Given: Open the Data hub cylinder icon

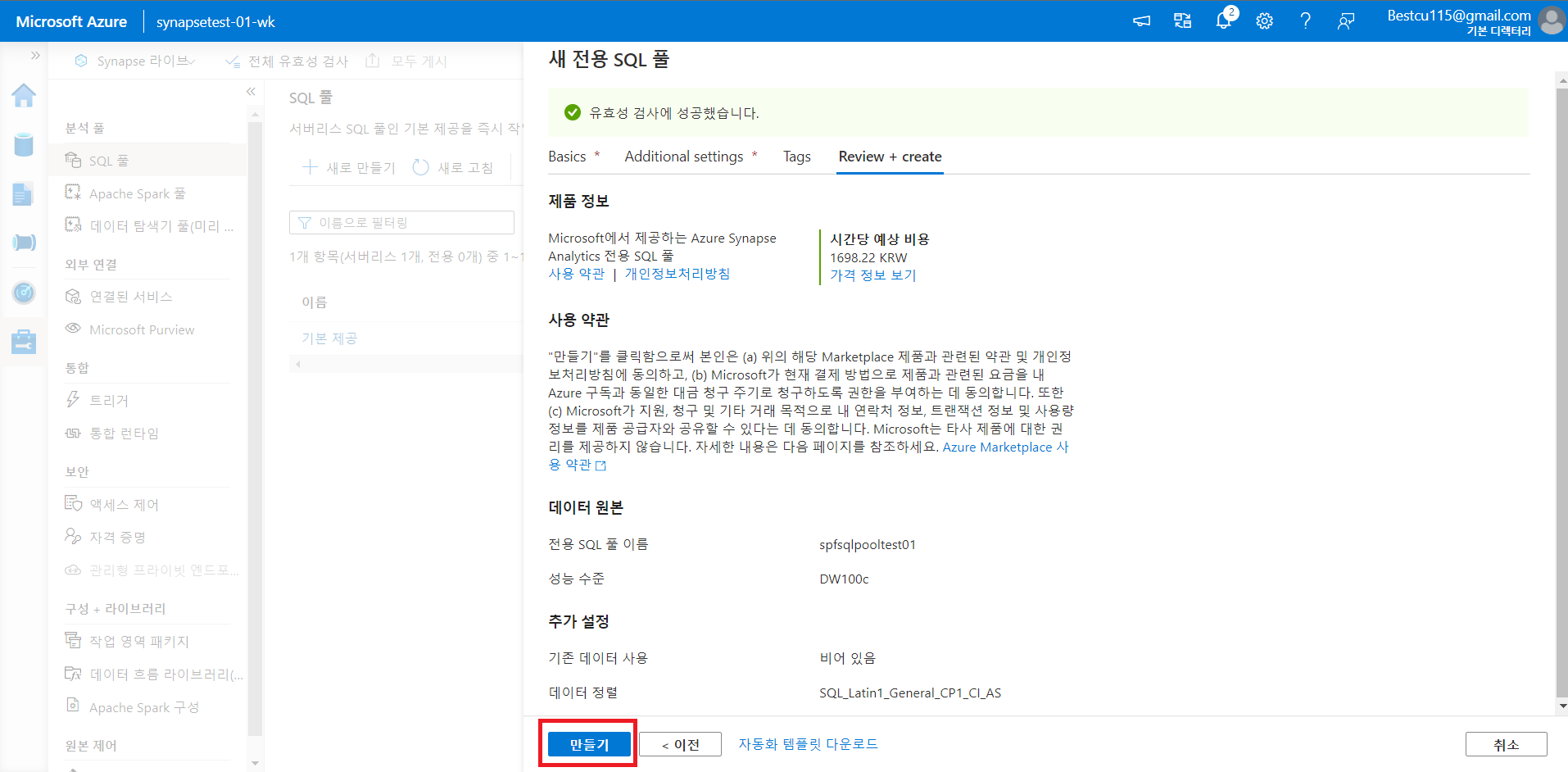Looking at the screenshot, I should pyautogui.click(x=24, y=145).
